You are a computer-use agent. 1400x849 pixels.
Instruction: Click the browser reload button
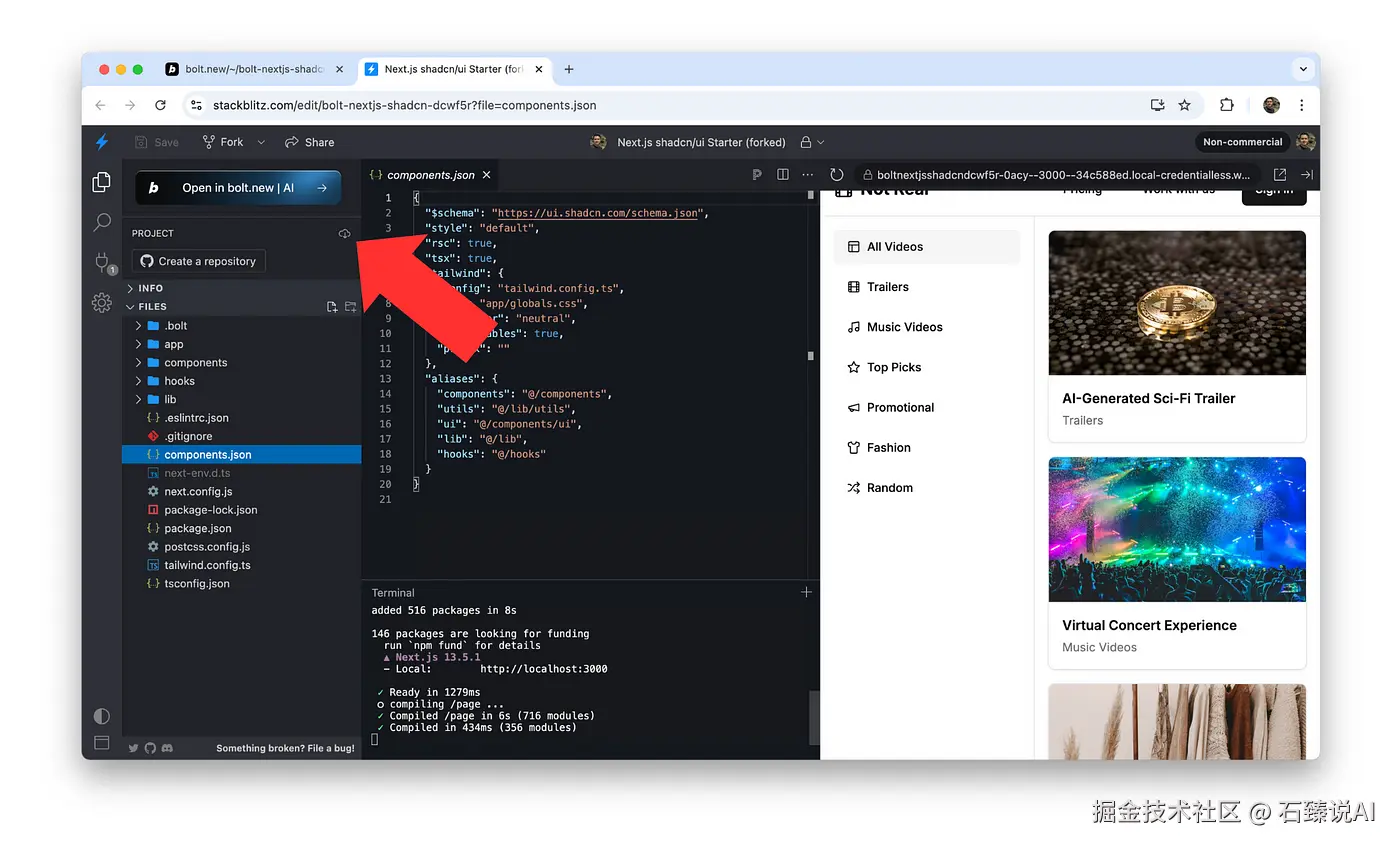pos(160,105)
